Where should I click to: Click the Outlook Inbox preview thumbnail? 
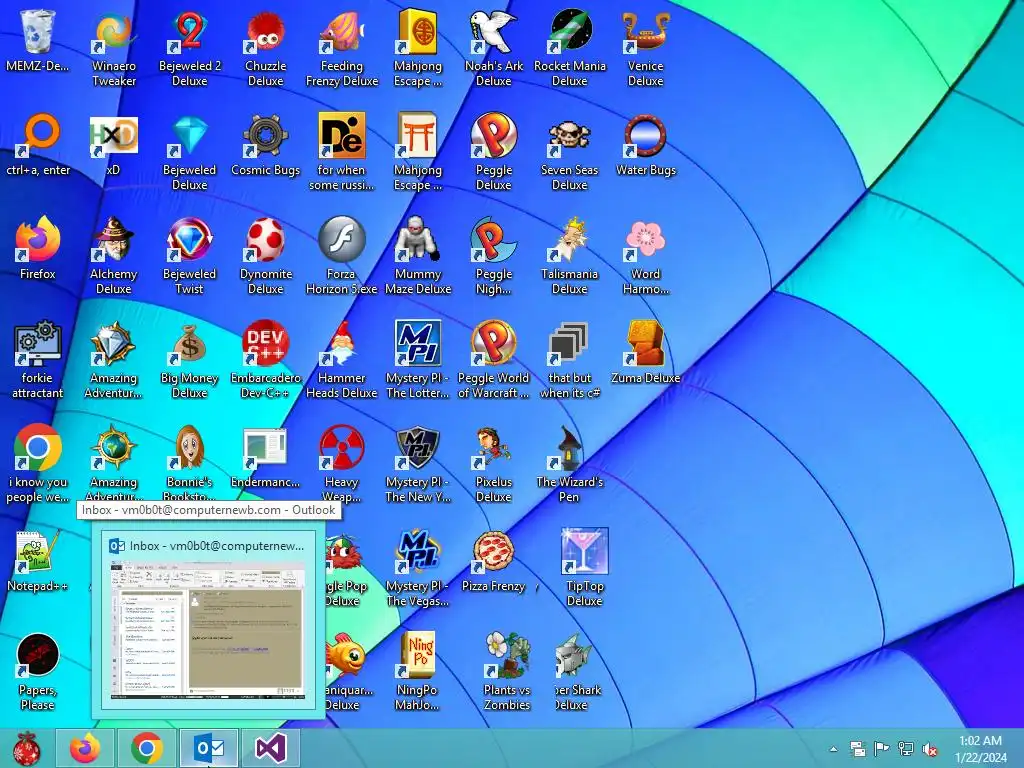point(207,632)
